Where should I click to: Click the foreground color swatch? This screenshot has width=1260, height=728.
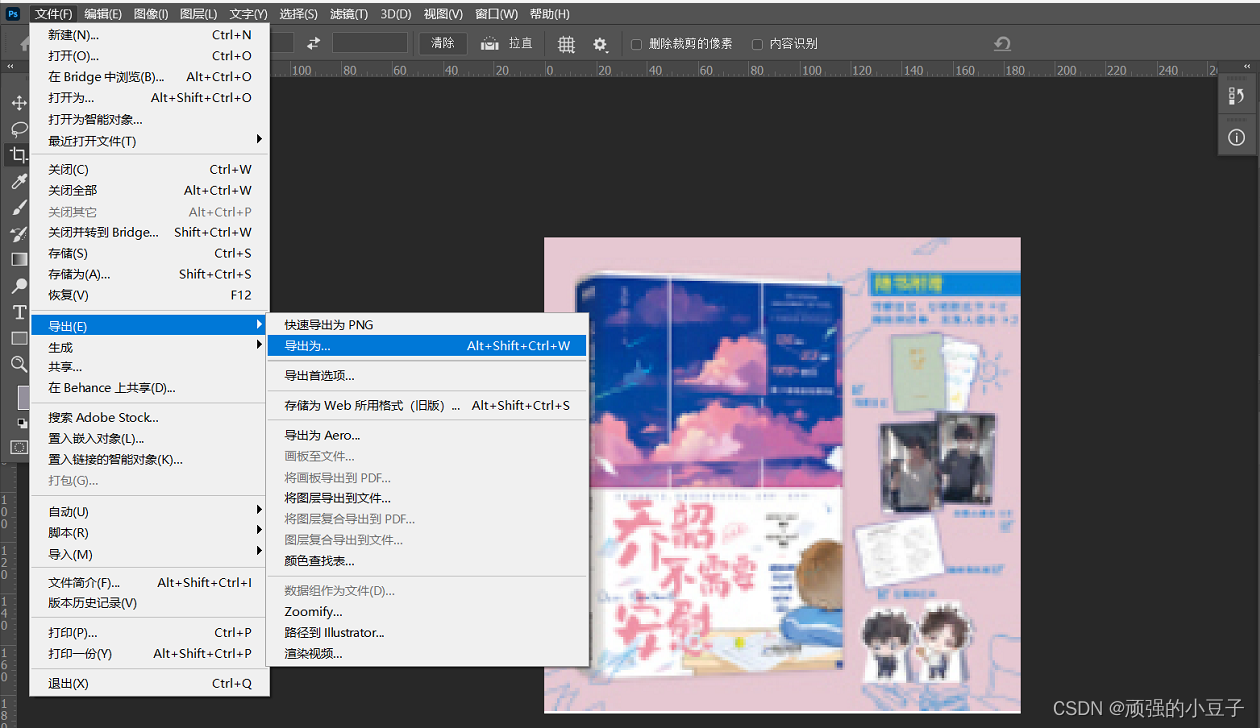click(23, 398)
